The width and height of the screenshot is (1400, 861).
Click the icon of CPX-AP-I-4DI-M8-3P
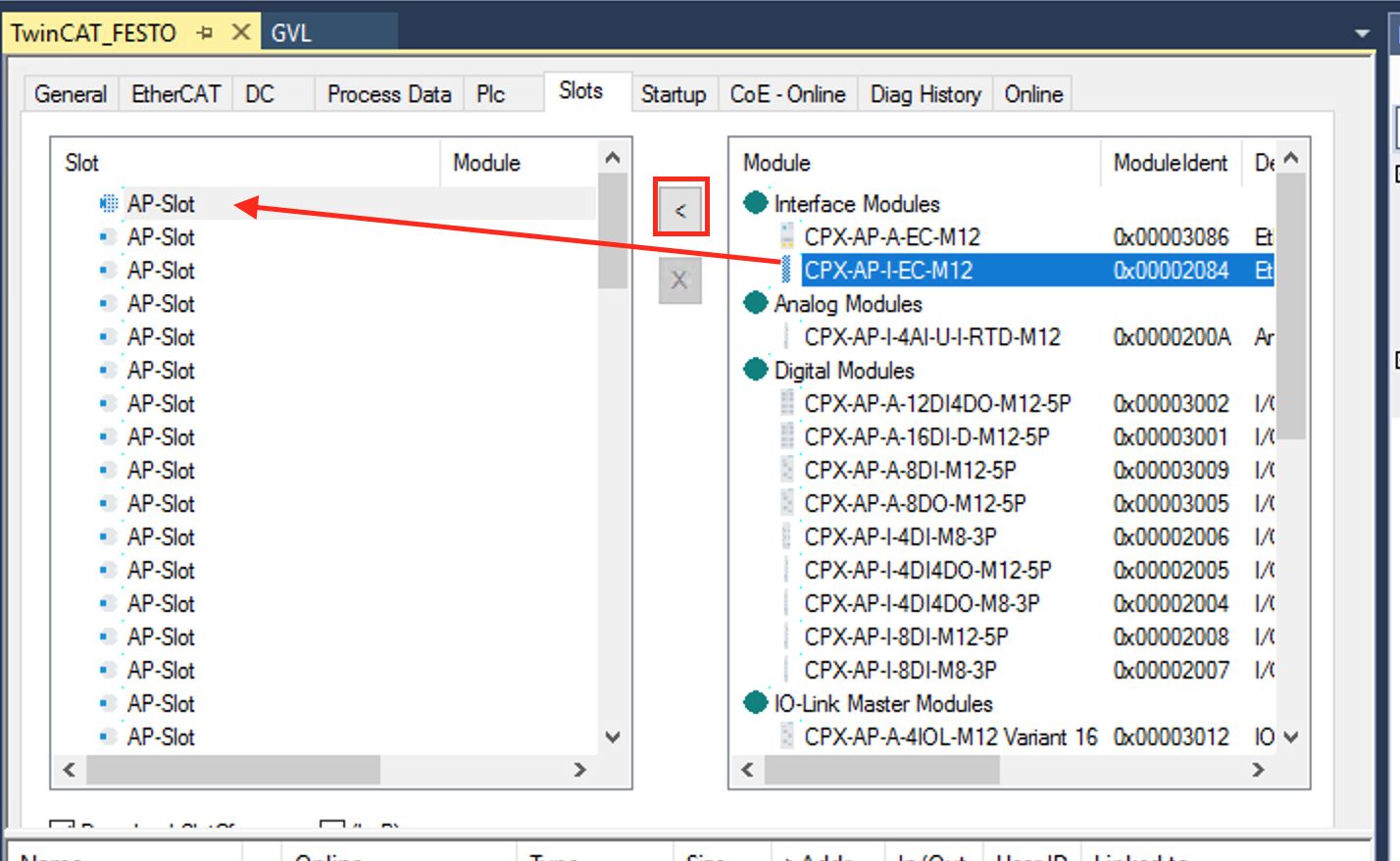coord(786,536)
